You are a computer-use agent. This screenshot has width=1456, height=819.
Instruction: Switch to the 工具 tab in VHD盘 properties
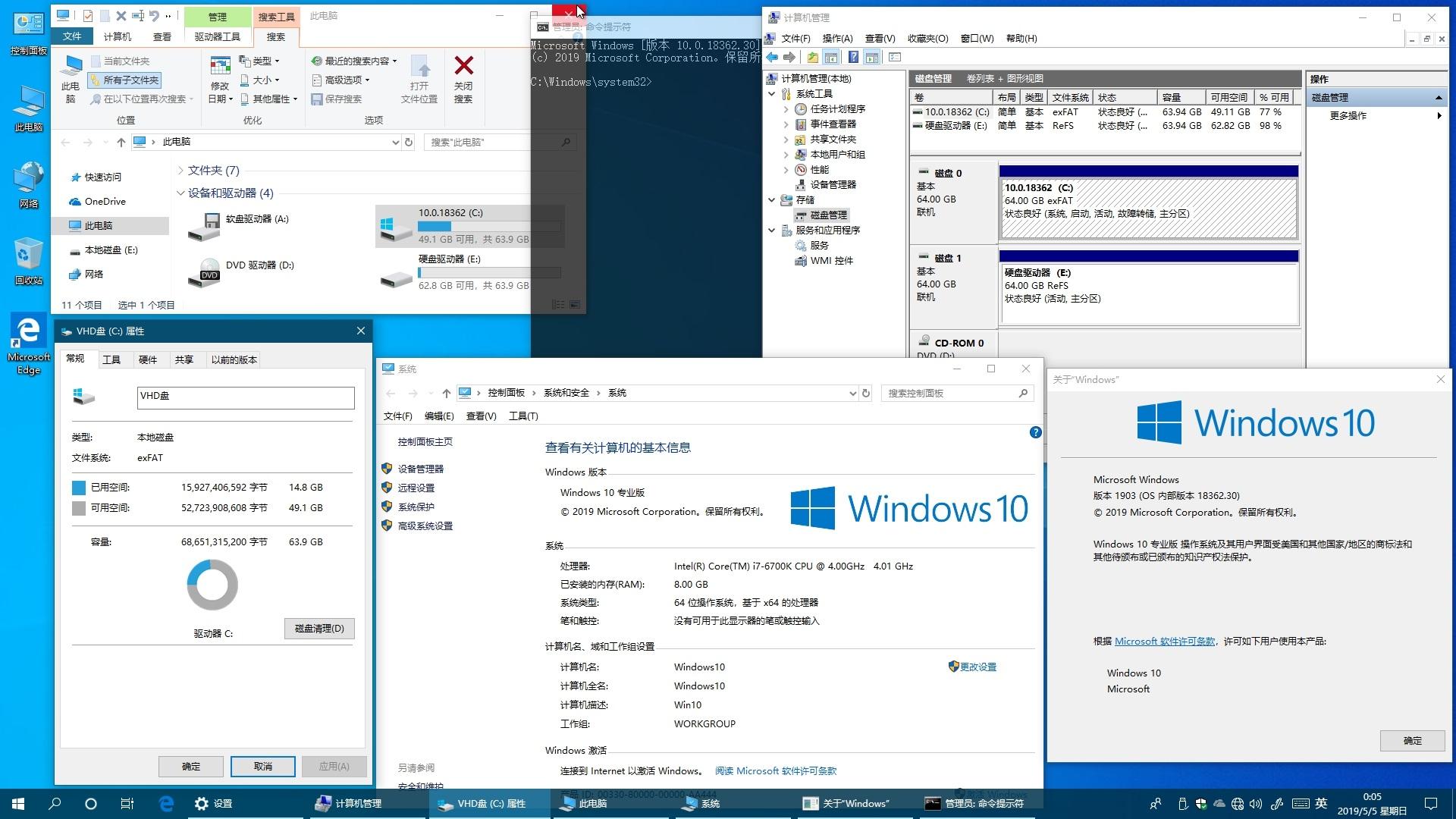pyautogui.click(x=111, y=359)
